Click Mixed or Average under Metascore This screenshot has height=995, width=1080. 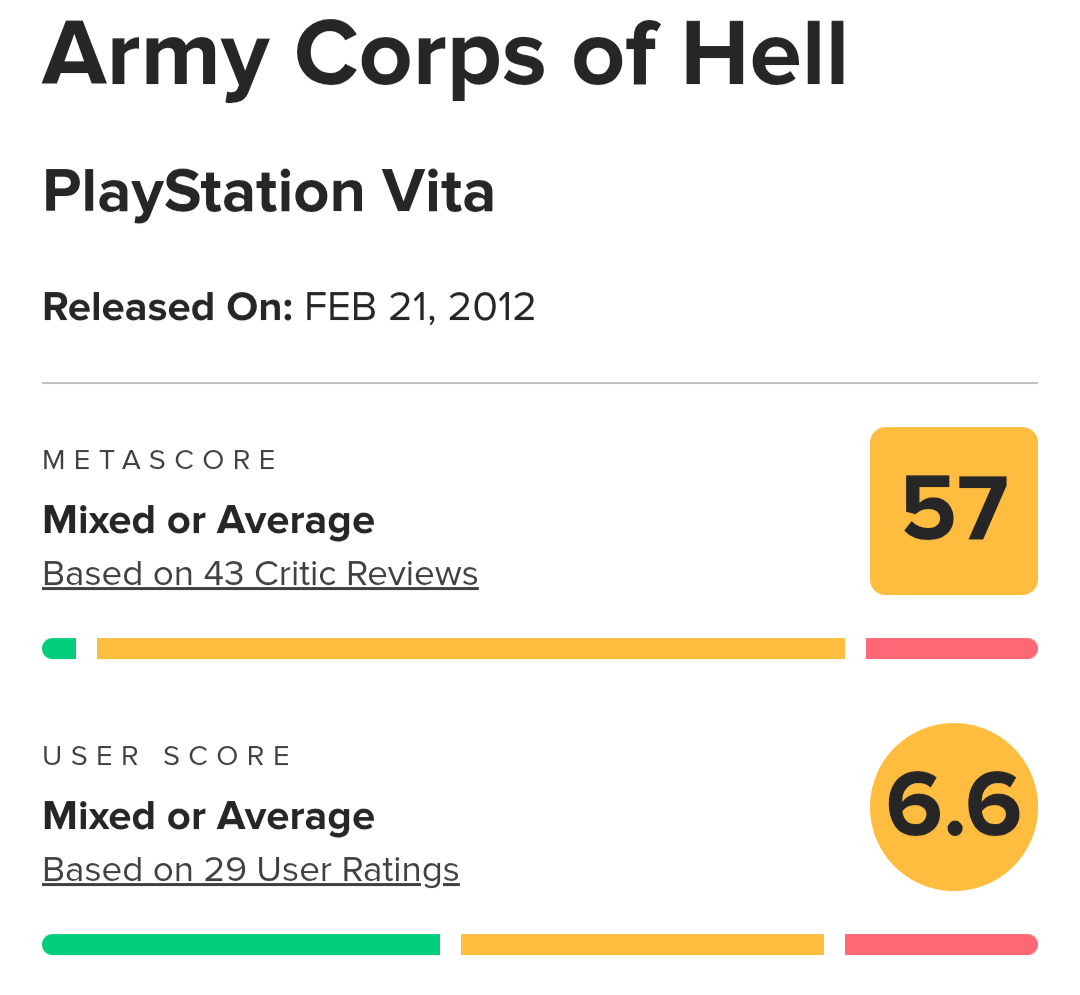coord(208,520)
